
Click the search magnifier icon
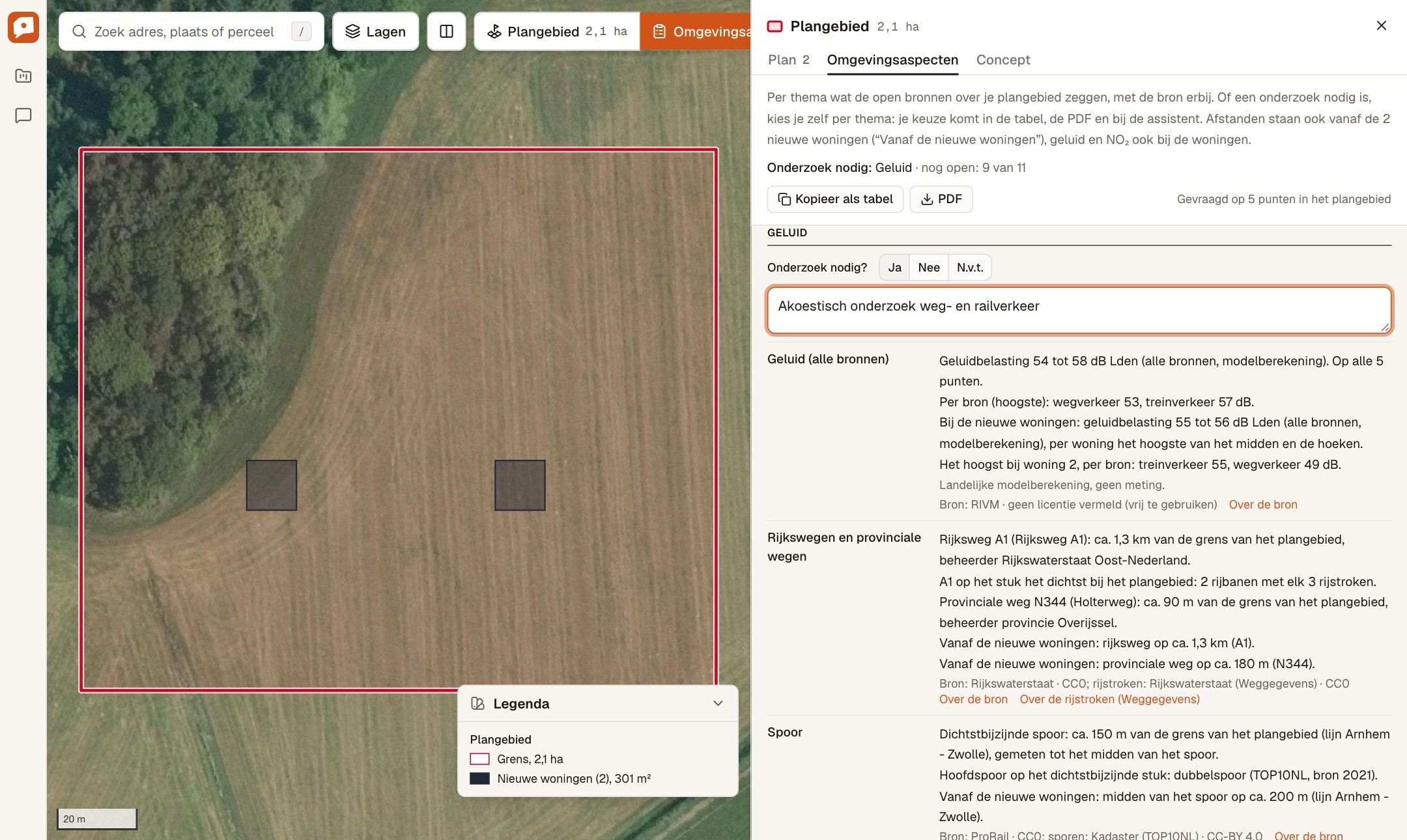pyautogui.click(x=79, y=31)
